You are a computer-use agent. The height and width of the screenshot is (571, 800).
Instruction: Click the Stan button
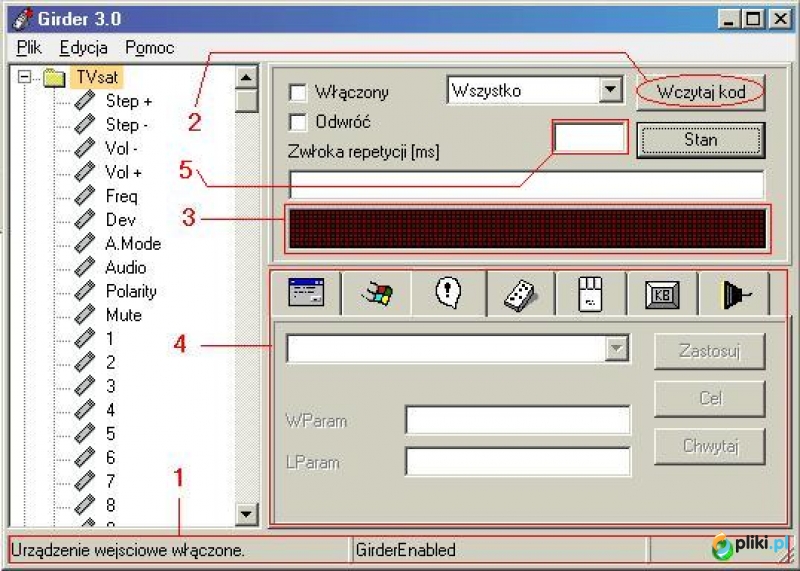click(x=701, y=140)
